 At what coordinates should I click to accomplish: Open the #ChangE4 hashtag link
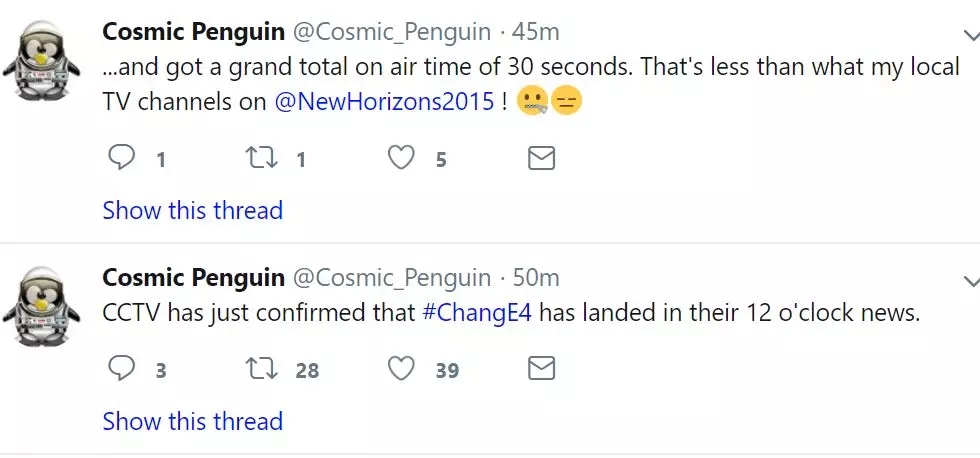pyautogui.click(x=475, y=312)
